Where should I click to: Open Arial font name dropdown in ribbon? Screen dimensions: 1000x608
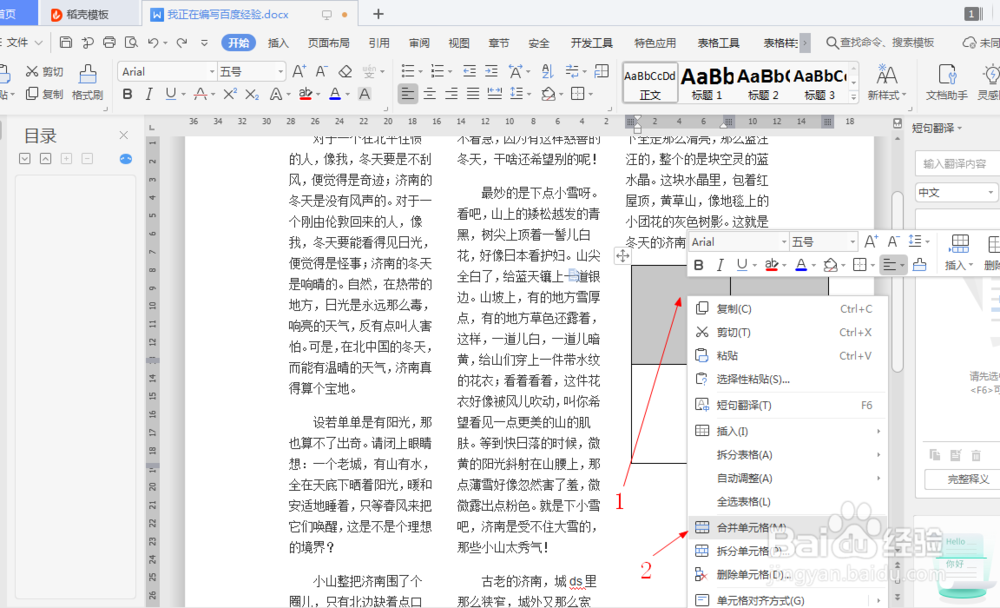click(x=212, y=71)
